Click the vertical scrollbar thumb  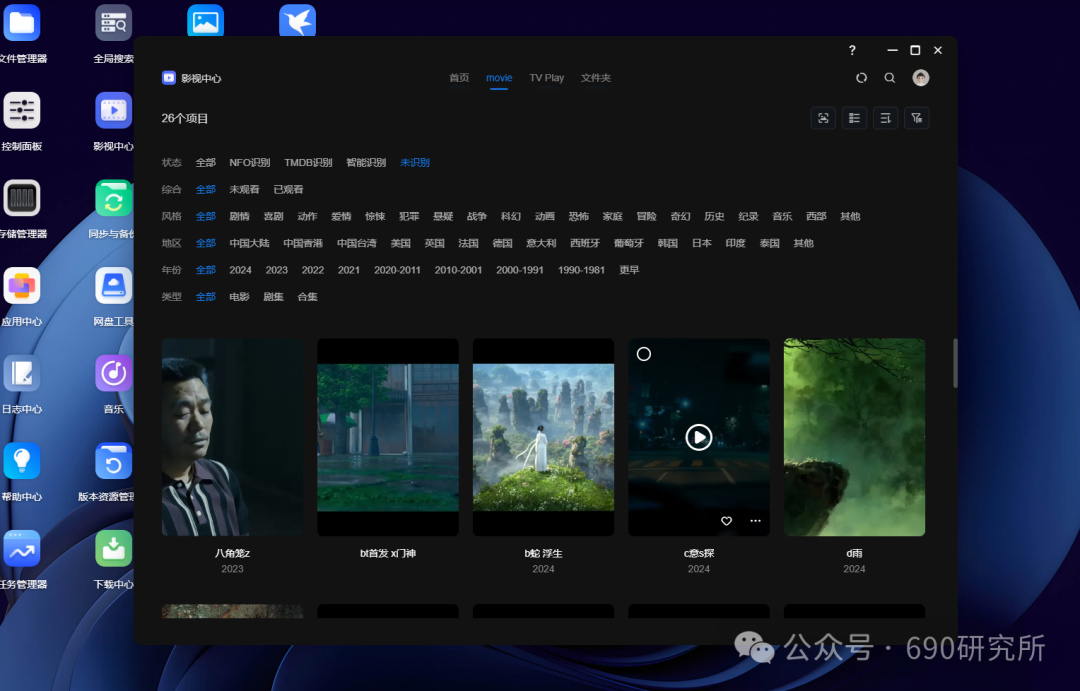pyautogui.click(x=955, y=363)
